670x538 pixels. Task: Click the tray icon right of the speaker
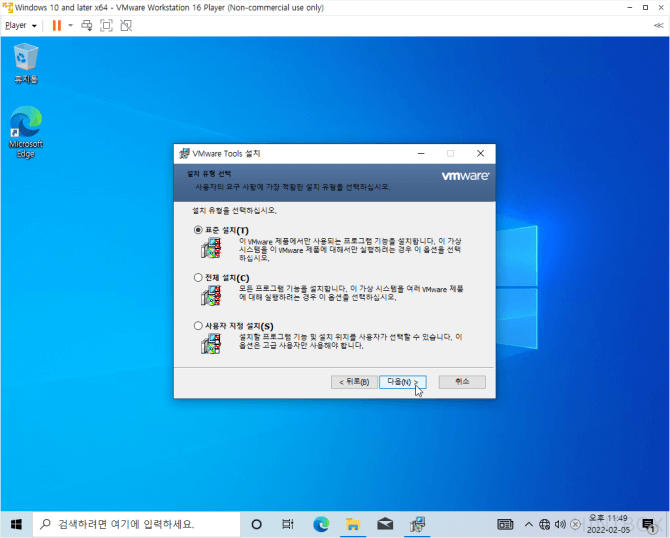pyautogui.click(x=576, y=524)
